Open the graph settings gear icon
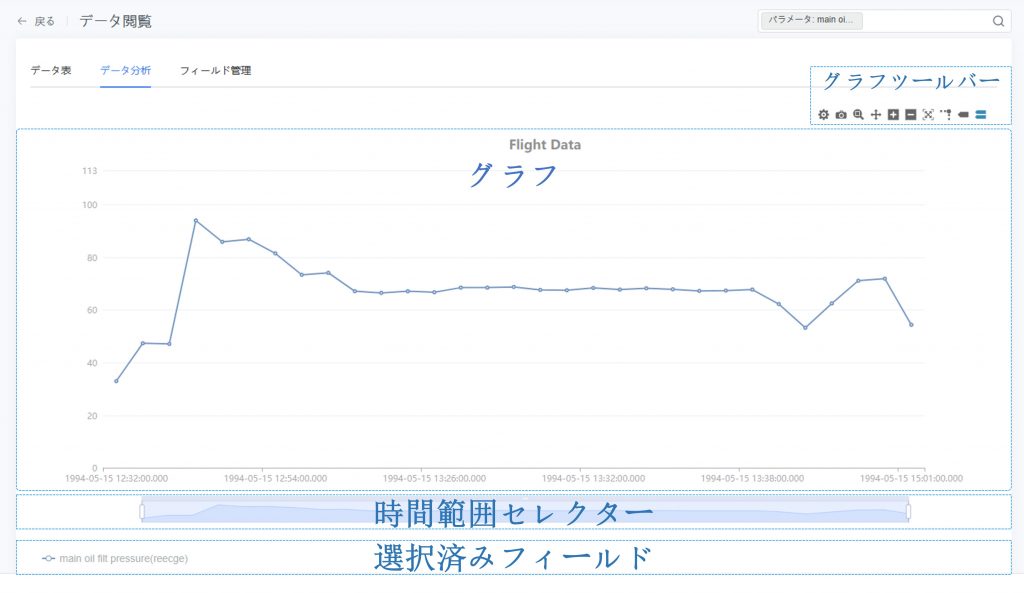1024x593 pixels. tap(824, 115)
